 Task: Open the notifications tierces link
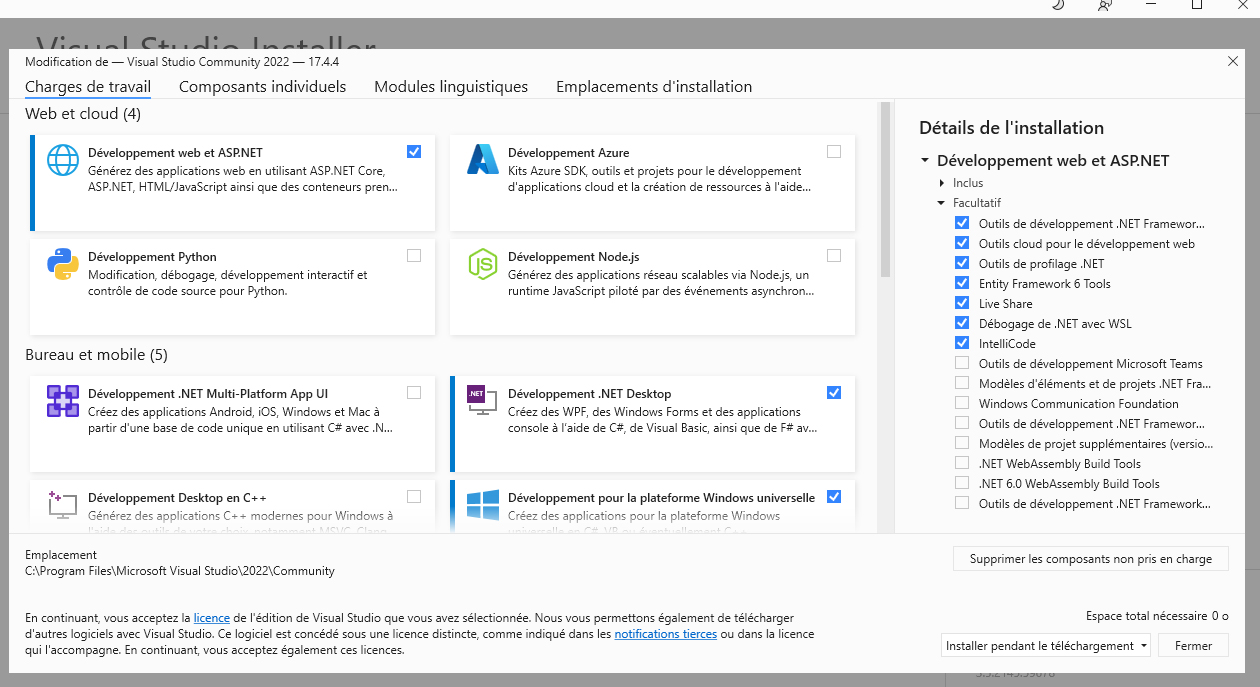tap(665, 634)
